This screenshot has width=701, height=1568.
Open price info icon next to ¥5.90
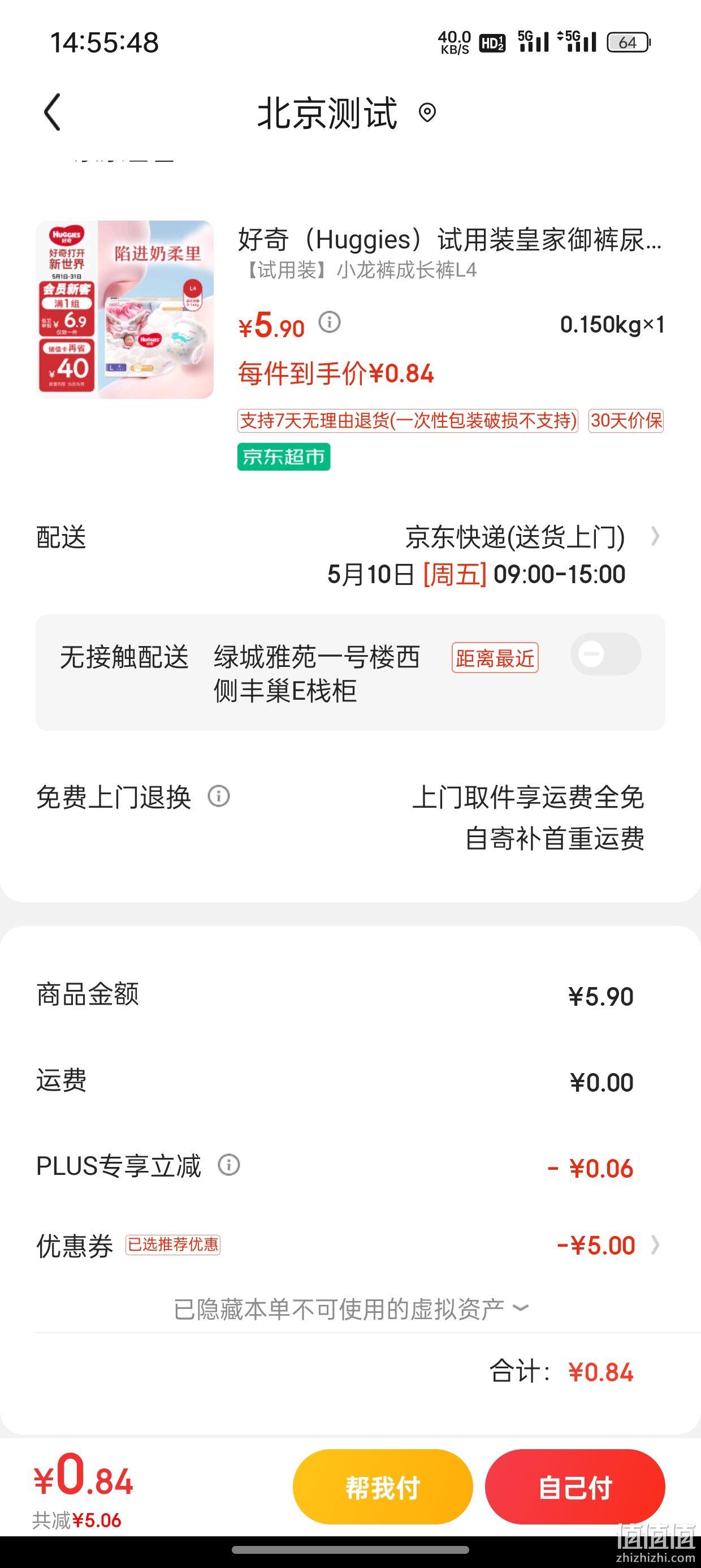[330, 321]
